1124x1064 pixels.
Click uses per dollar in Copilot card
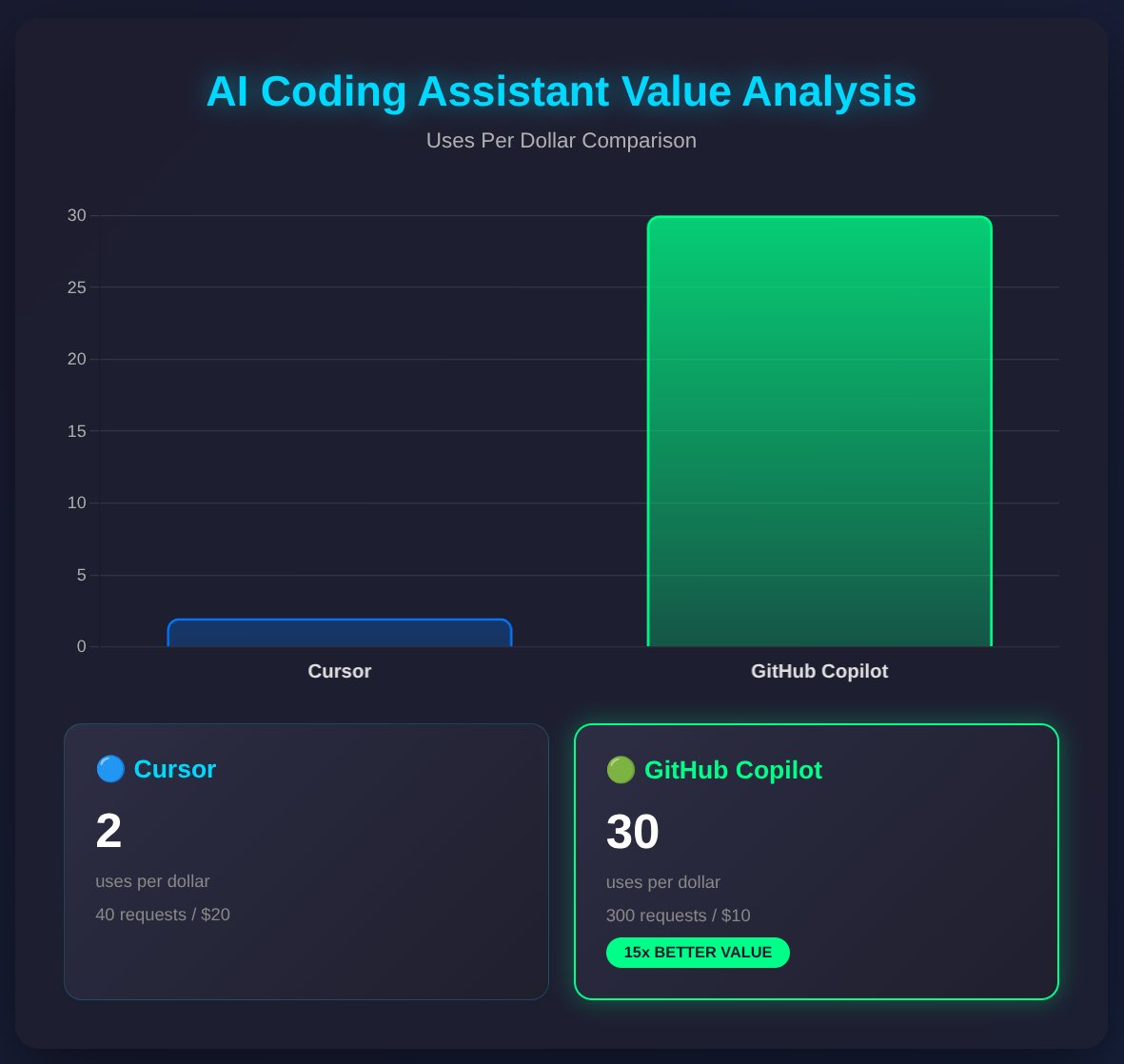point(663,882)
